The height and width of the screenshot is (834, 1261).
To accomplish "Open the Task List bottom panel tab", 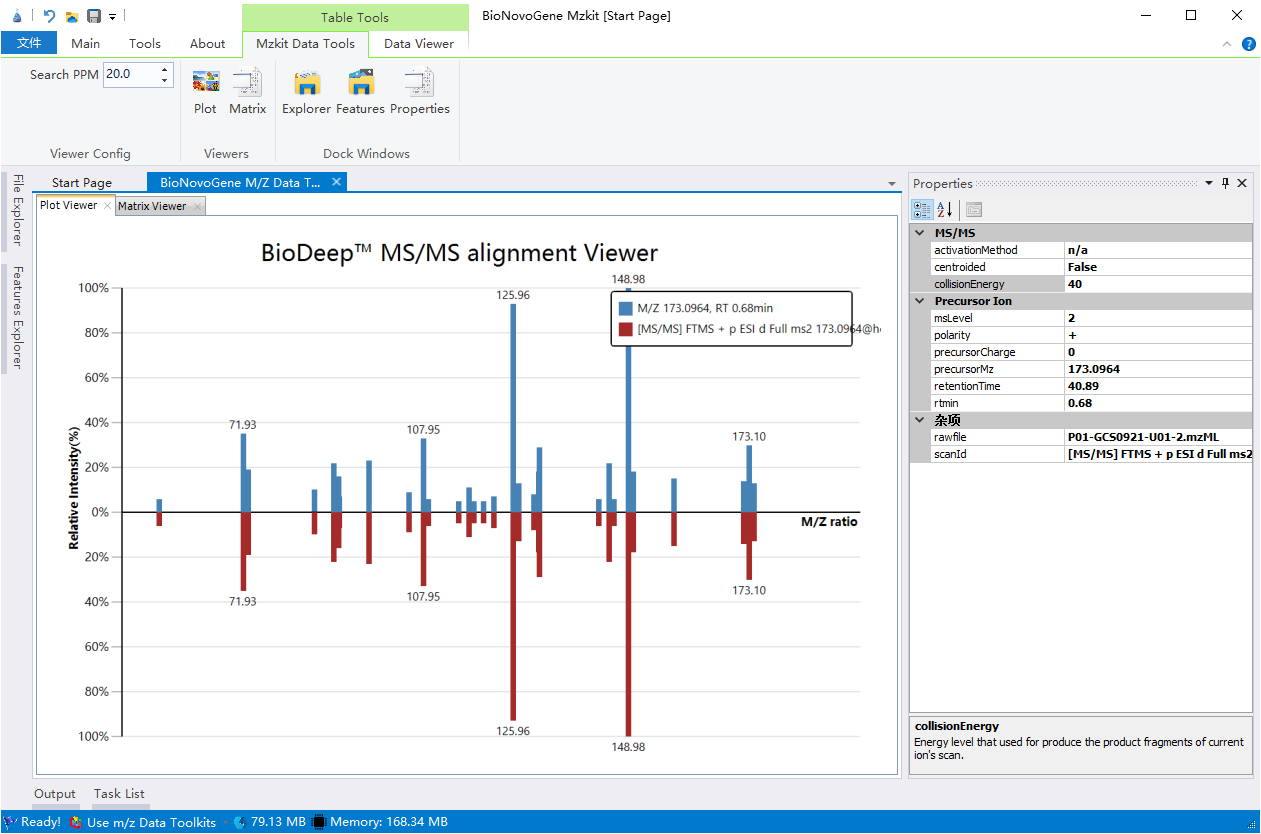I will [120, 794].
